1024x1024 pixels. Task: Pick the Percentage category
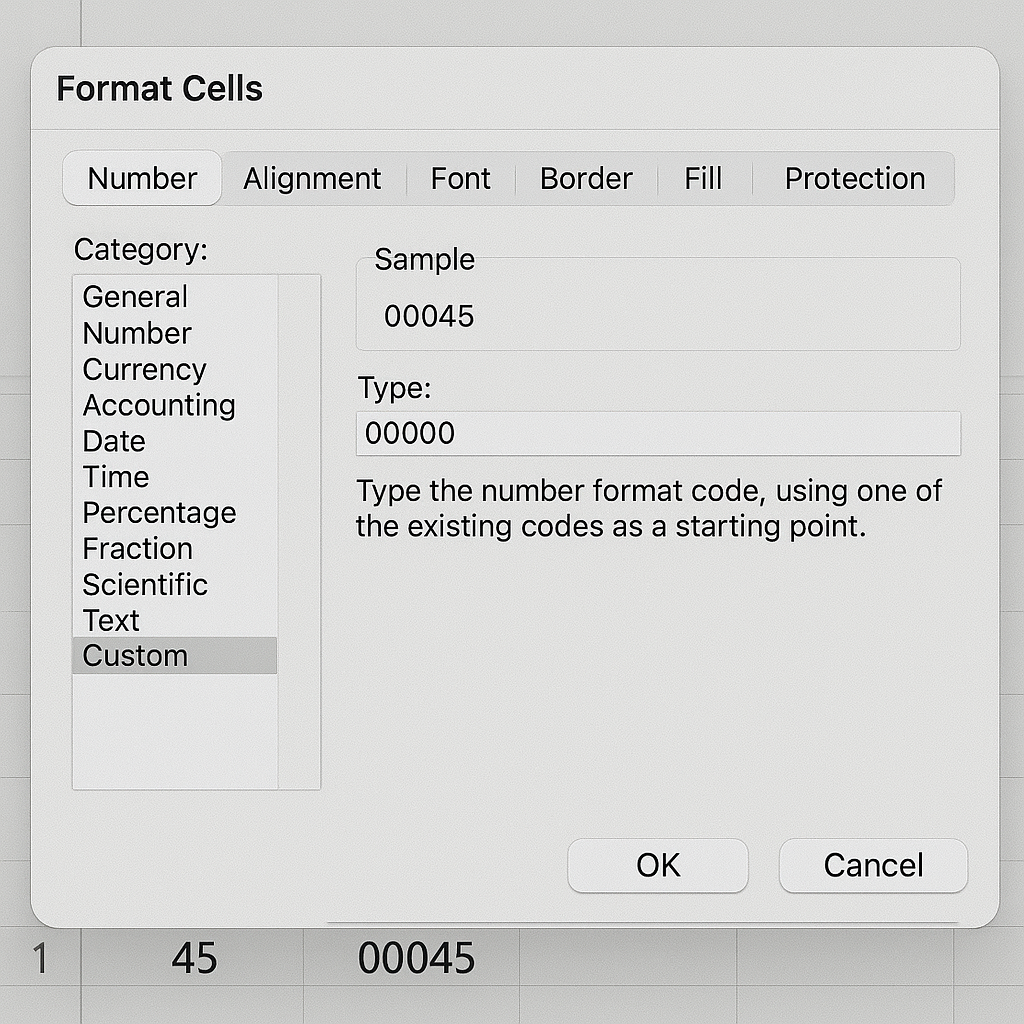[159, 513]
